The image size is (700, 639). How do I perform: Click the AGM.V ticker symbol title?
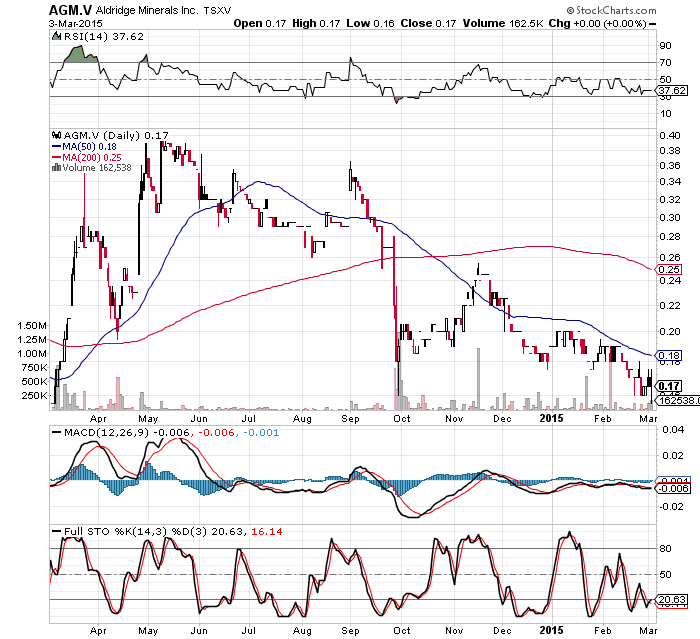click(x=70, y=10)
